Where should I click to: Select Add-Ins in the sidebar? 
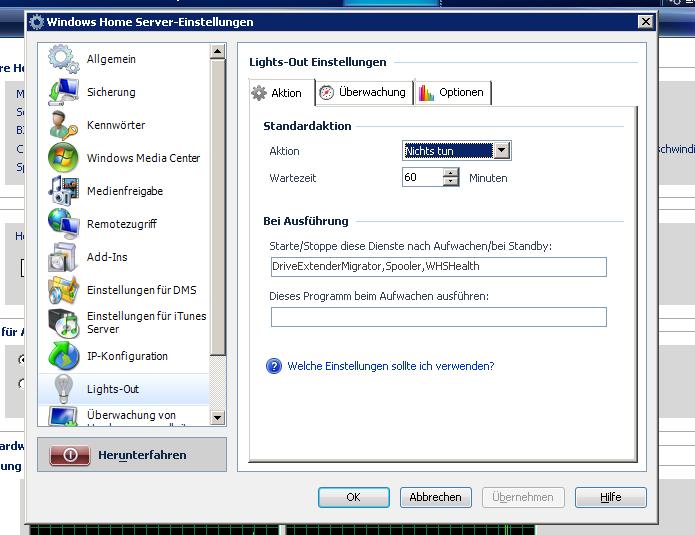(124, 257)
